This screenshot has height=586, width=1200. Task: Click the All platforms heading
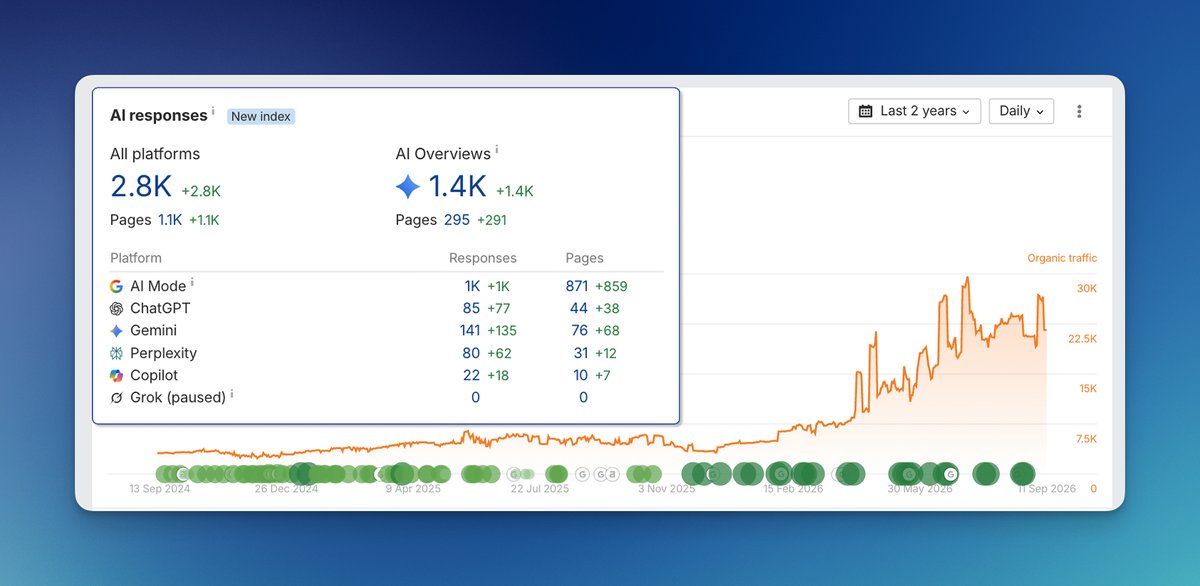pyautogui.click(x=155, y=154)
